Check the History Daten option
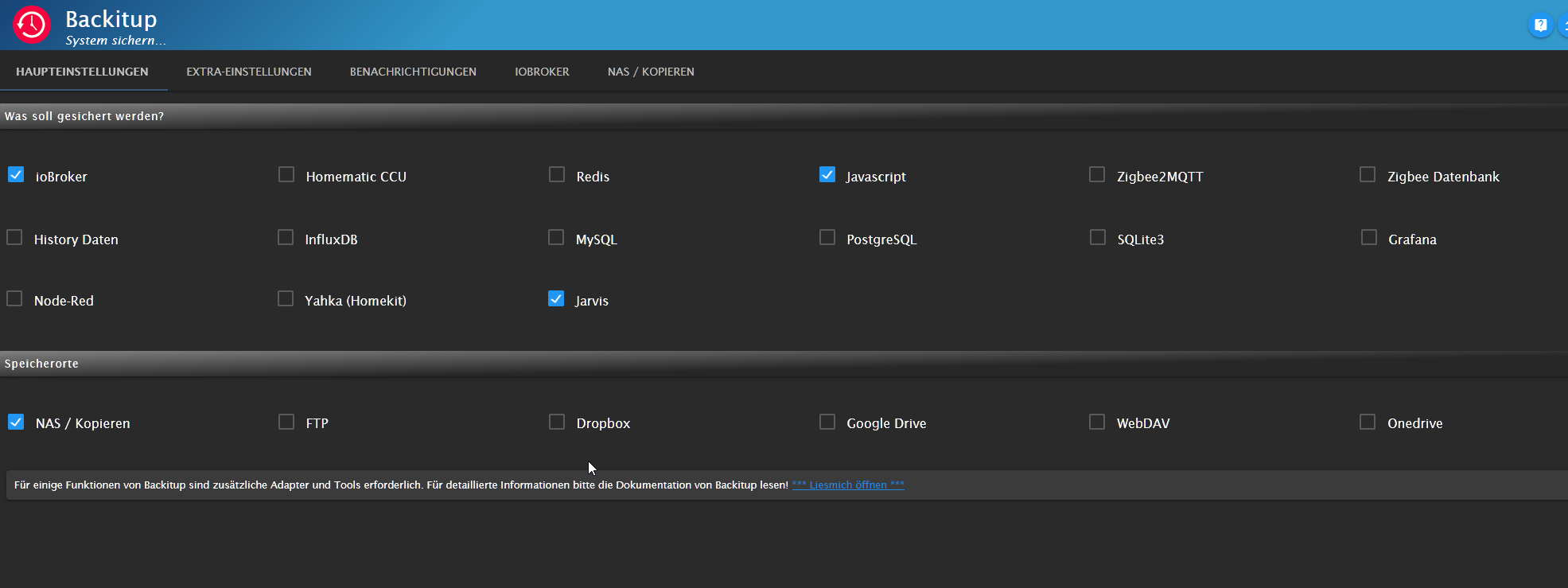 click(x=14, y=238)
